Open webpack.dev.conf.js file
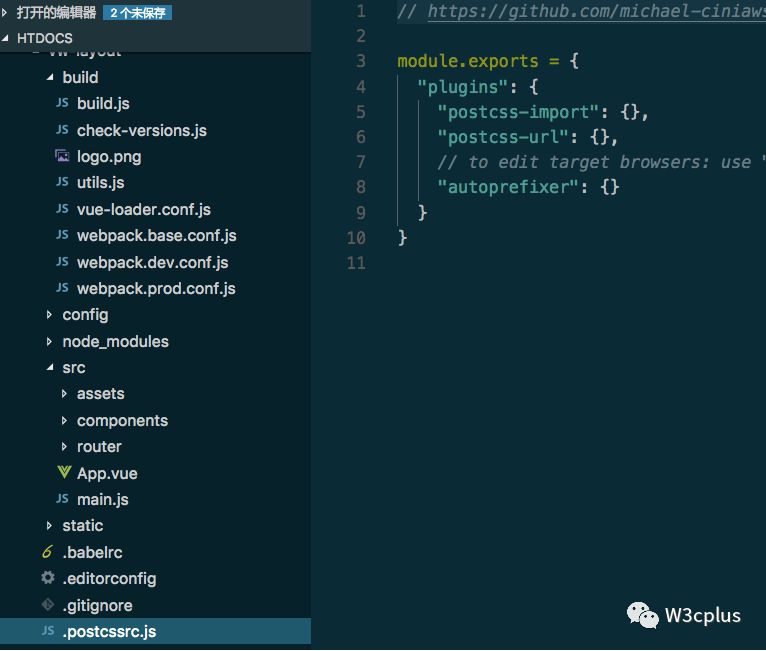The height and width of the screenshot is (651, 766). pos(152,263)
